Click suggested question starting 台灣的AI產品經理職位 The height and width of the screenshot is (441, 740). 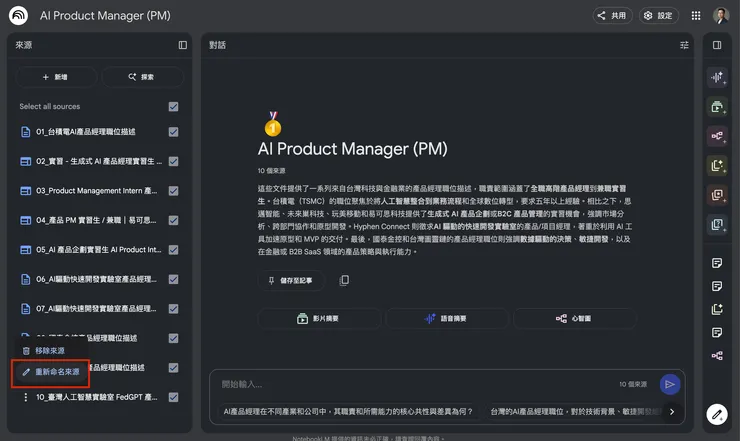(573, 412)
